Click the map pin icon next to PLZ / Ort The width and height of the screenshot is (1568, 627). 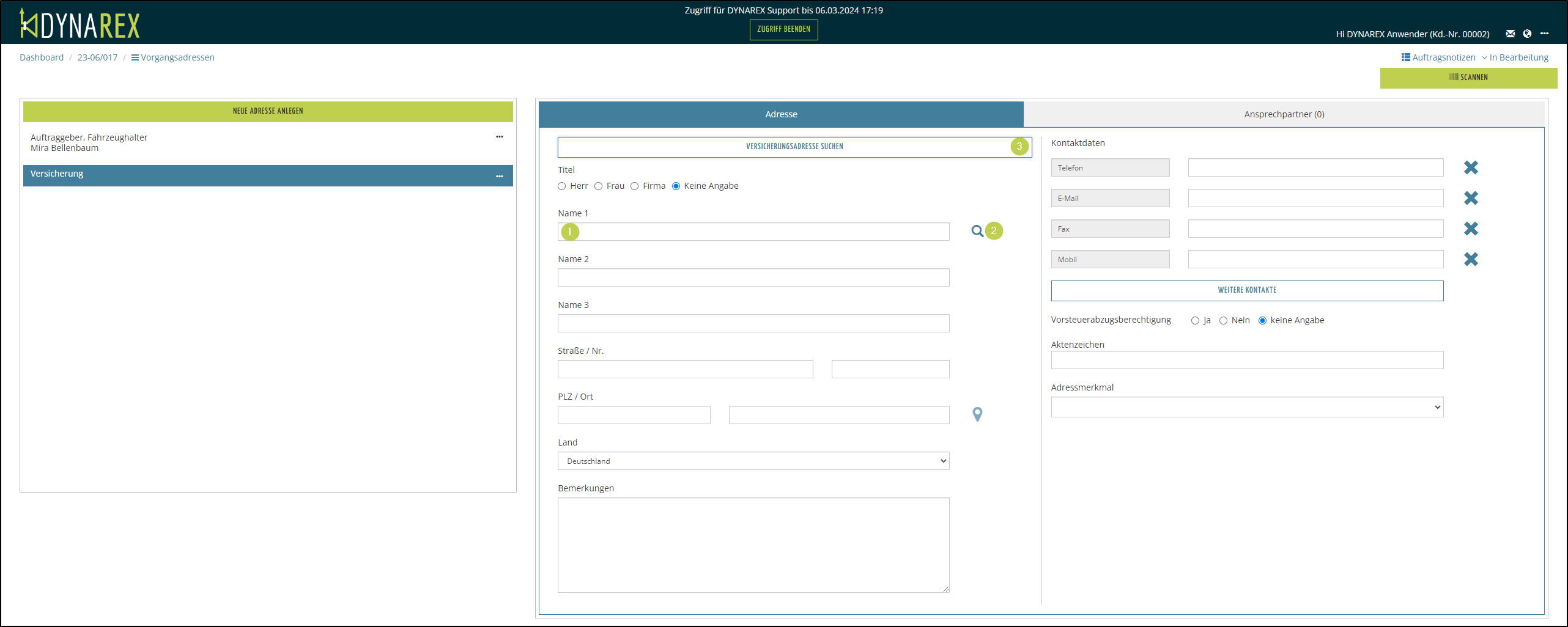tap(977, 414)
